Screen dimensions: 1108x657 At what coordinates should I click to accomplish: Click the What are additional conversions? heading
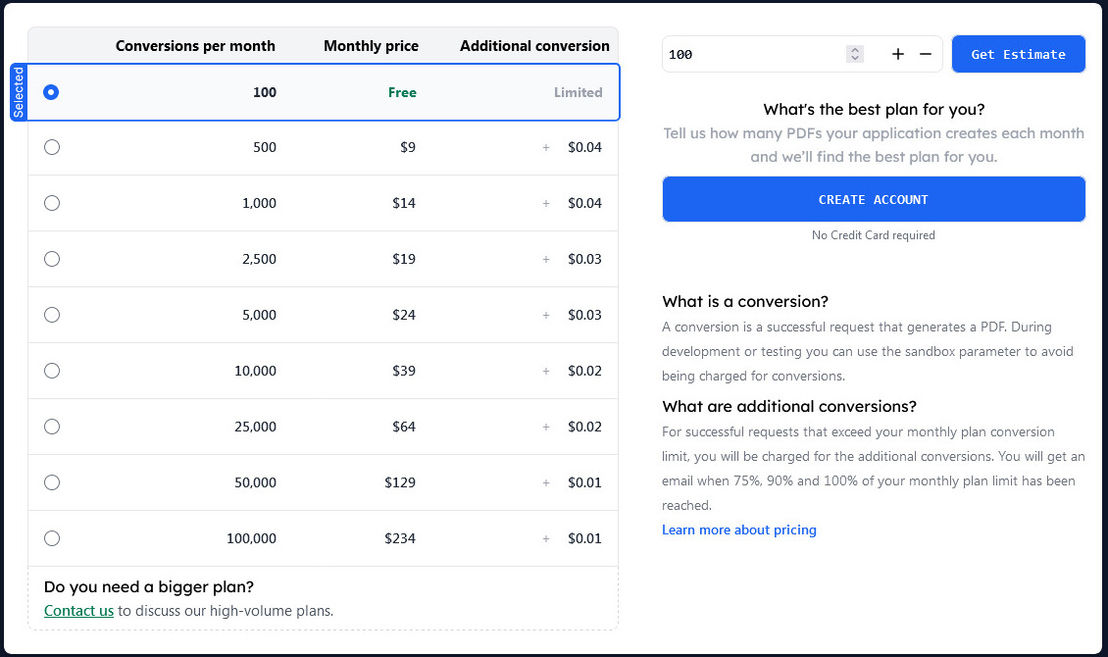(x=789, y=406)
